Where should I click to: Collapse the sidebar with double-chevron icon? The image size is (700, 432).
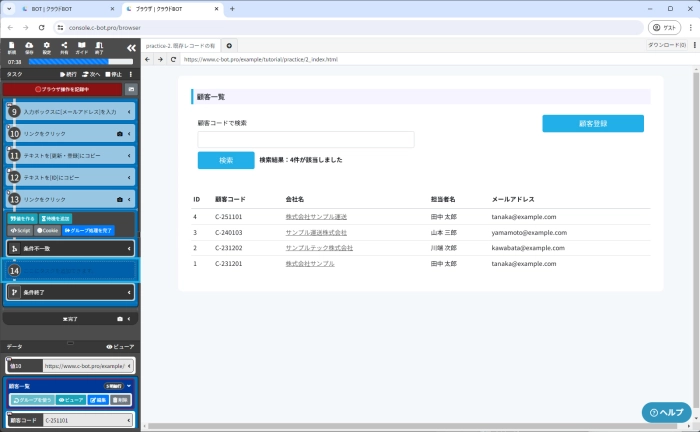tap(131, 47)
